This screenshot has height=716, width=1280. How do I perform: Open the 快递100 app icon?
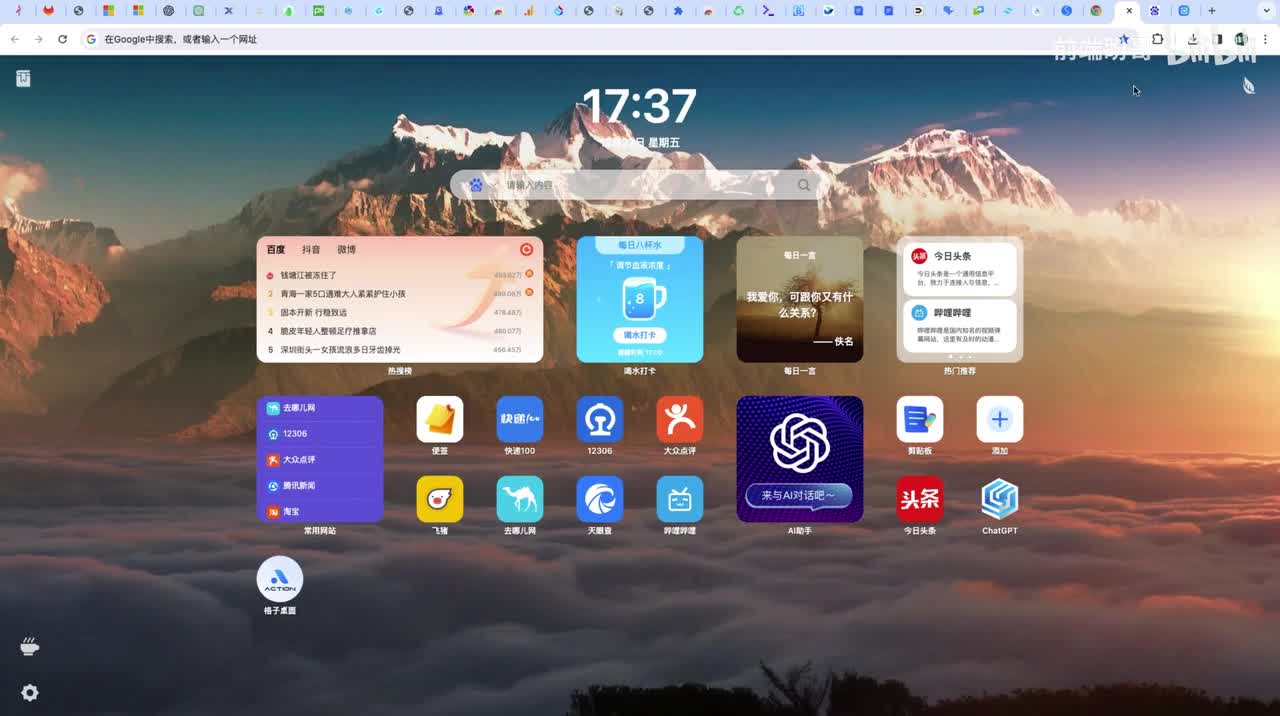[520, 420]
